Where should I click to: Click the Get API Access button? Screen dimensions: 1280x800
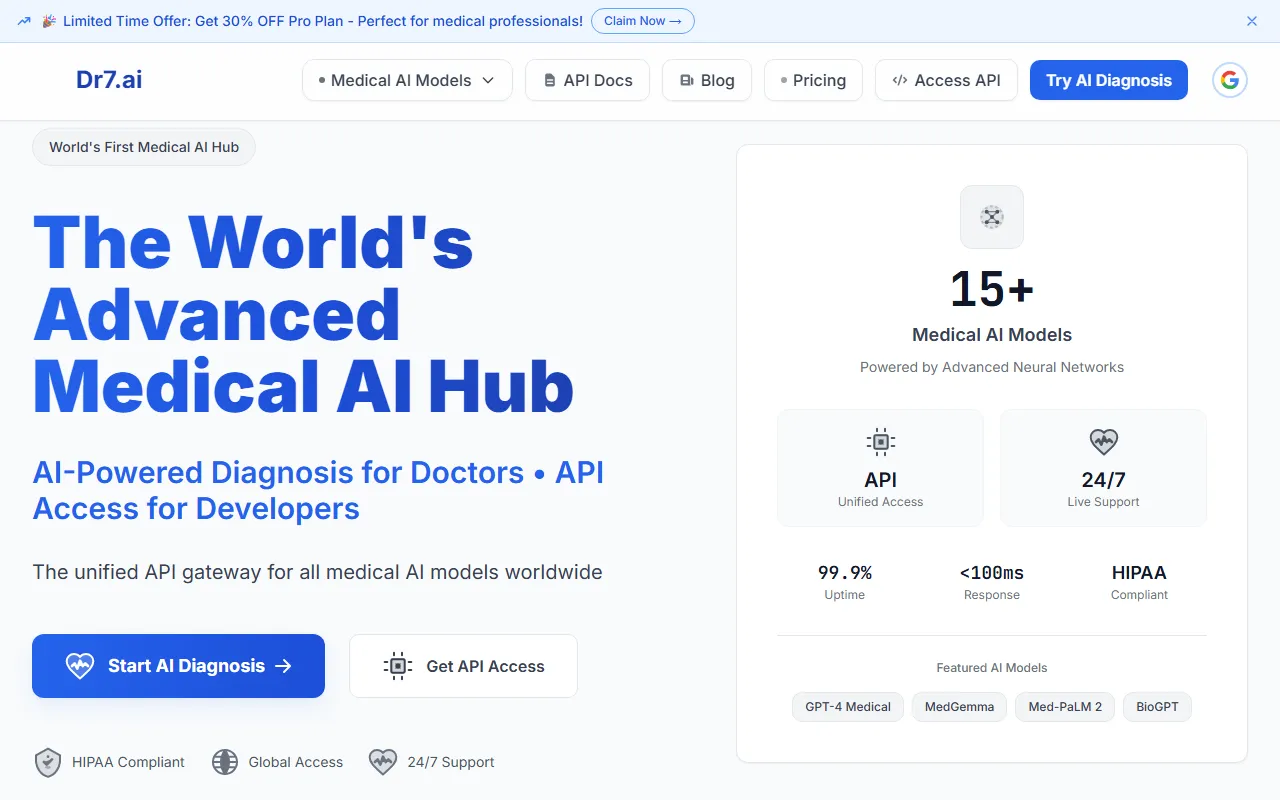(x=463, y=666)
